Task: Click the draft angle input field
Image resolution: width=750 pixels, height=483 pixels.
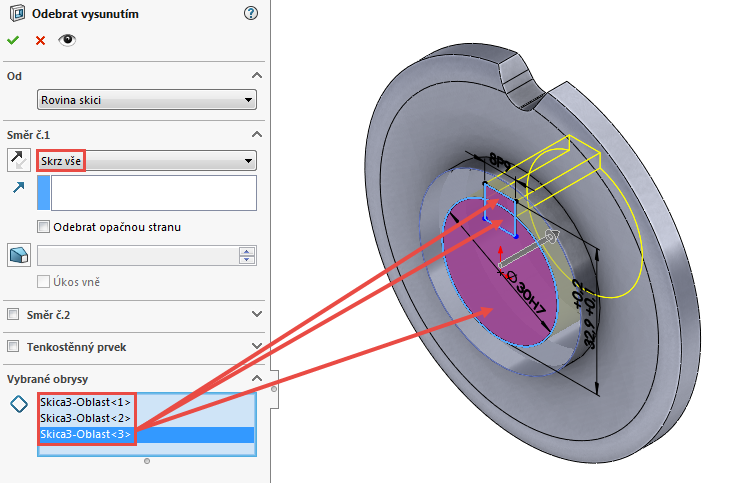Action: pyautogui.click(x=138, y=255)
